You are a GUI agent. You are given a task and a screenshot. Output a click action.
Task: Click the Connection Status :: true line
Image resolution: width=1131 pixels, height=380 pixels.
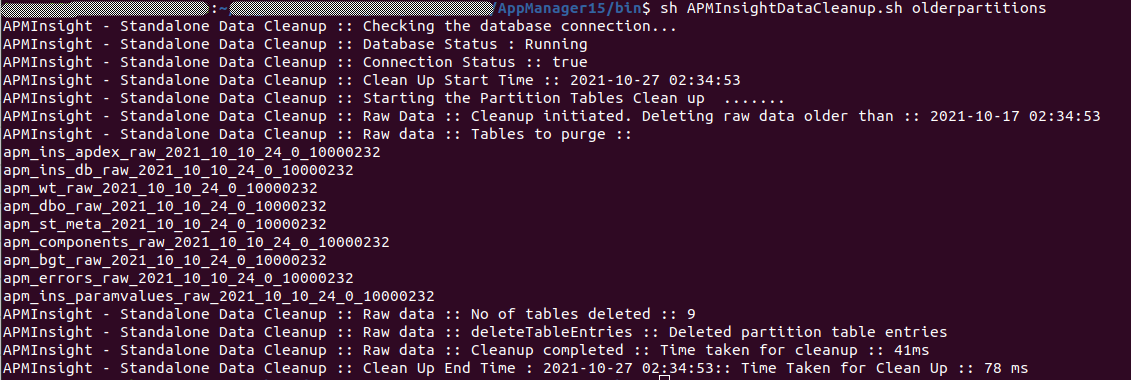click(295, 62)
